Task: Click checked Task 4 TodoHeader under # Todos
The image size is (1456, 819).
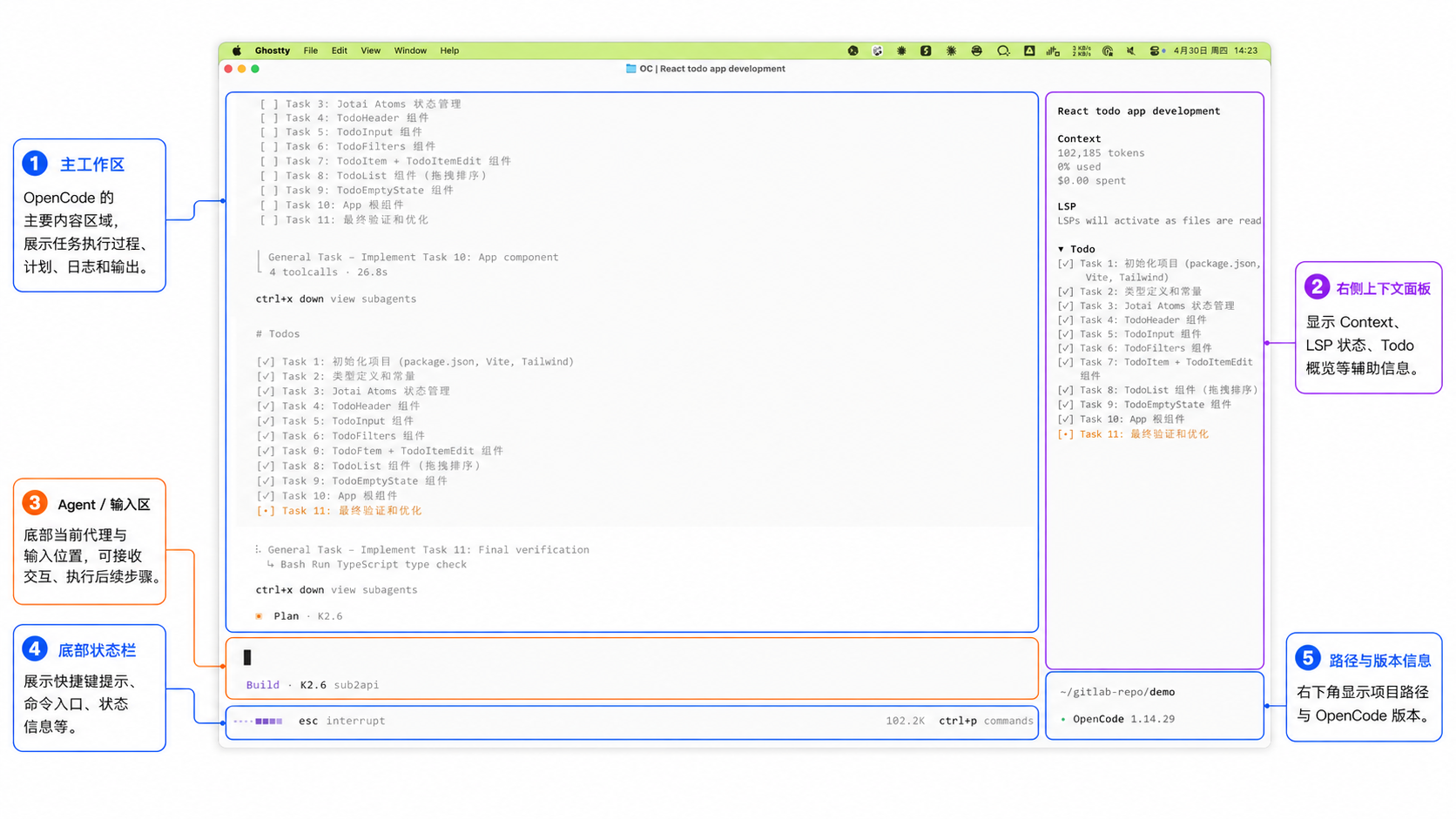Action: (338, 406)
